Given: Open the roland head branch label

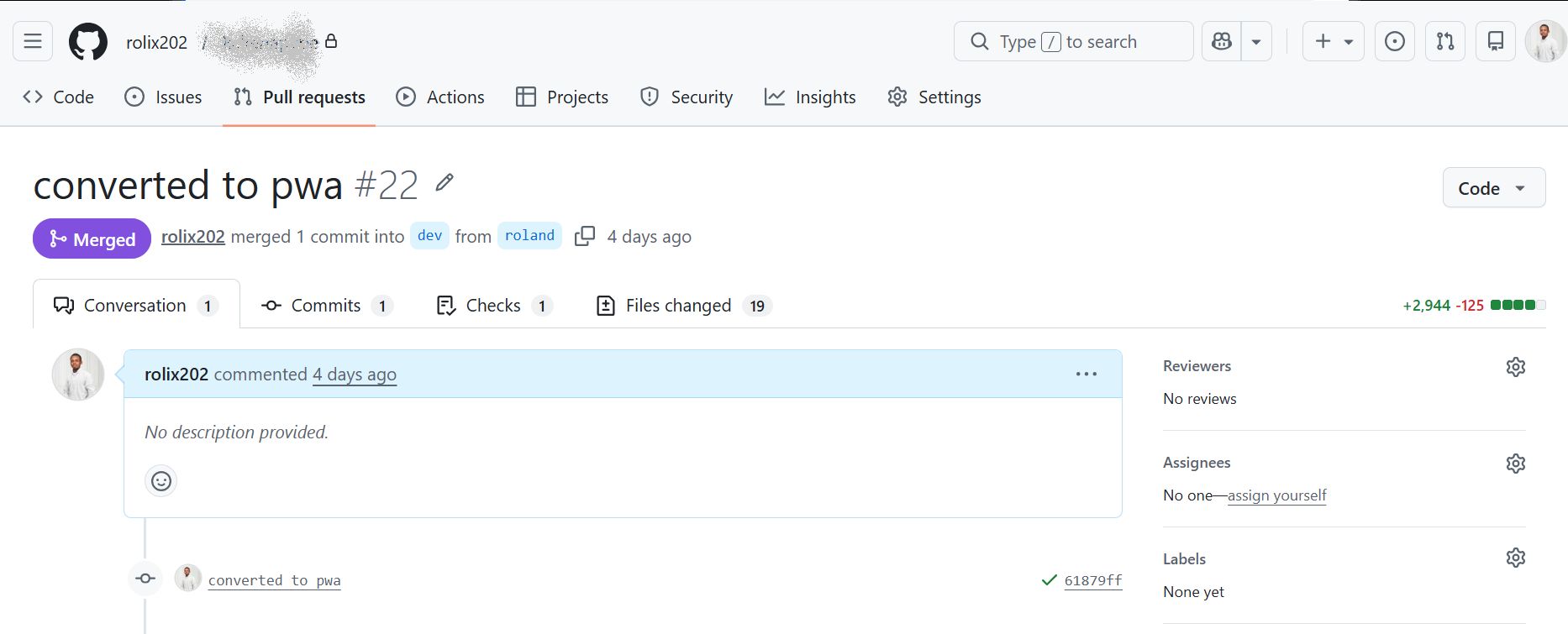Looking at the screenshot, I should pyautogui.click(x=529, y=236).
